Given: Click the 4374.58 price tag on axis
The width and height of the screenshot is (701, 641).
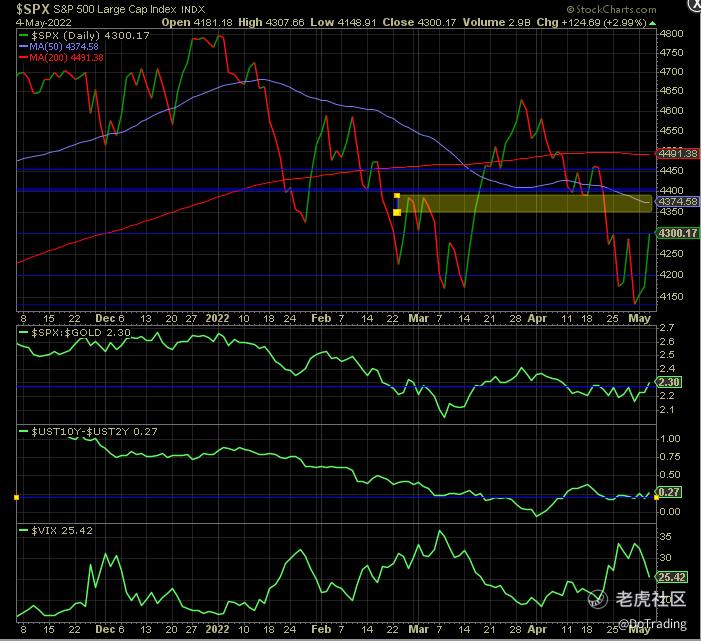Looking at the screenshot, I should point(678,202).
